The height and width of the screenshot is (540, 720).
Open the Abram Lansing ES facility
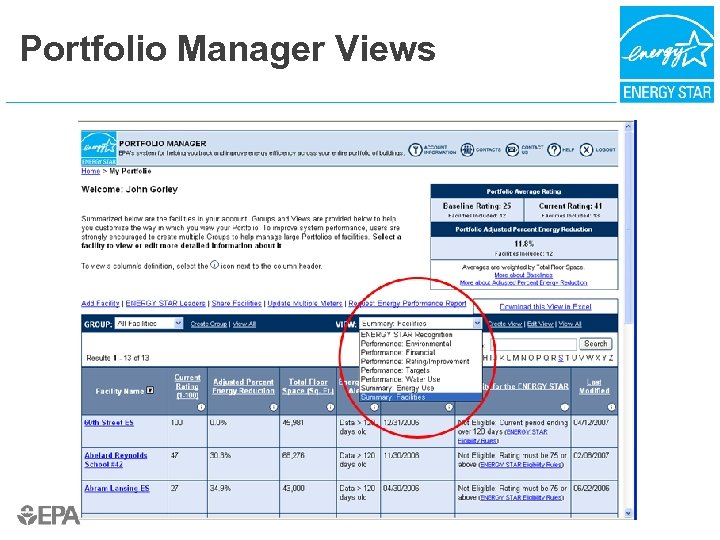click(x=117, y=488)
